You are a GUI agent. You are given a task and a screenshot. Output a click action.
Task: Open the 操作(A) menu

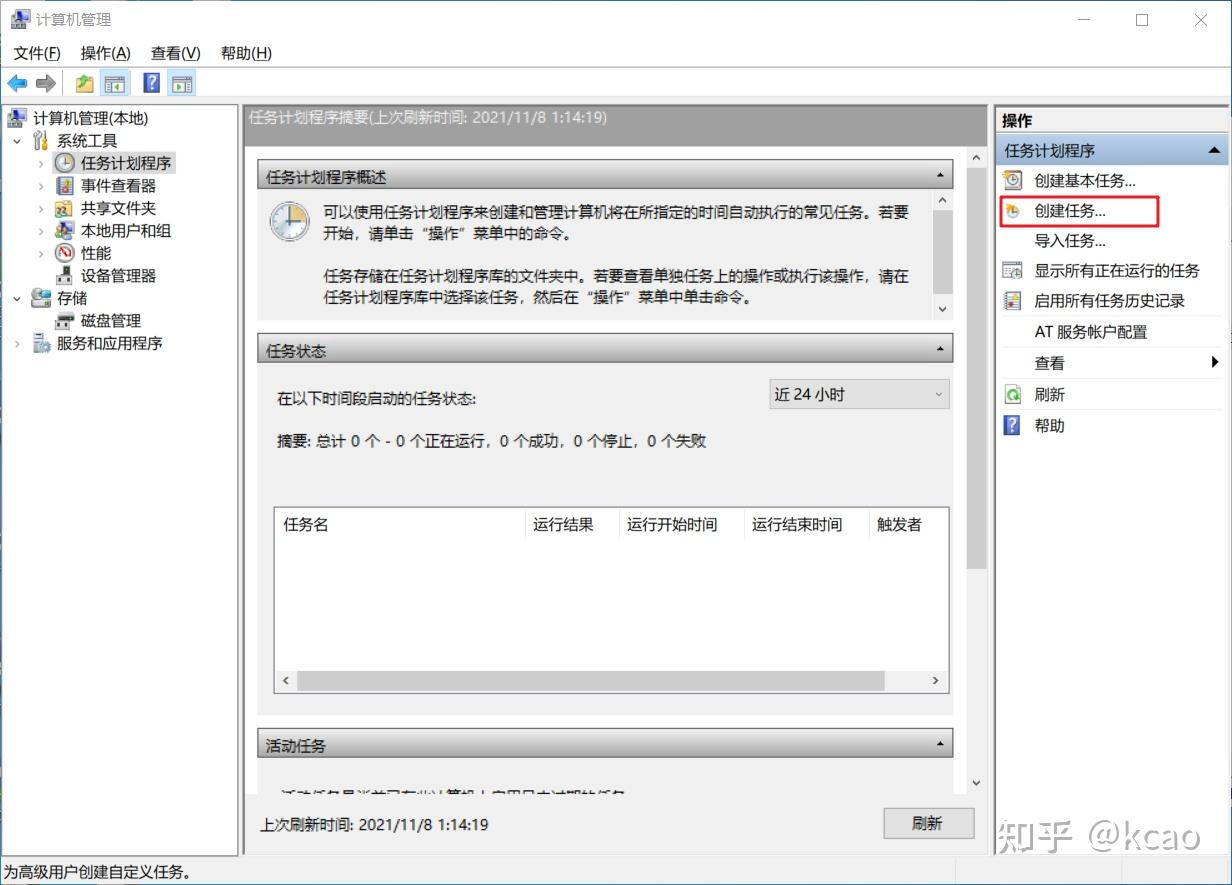[106, 53]
